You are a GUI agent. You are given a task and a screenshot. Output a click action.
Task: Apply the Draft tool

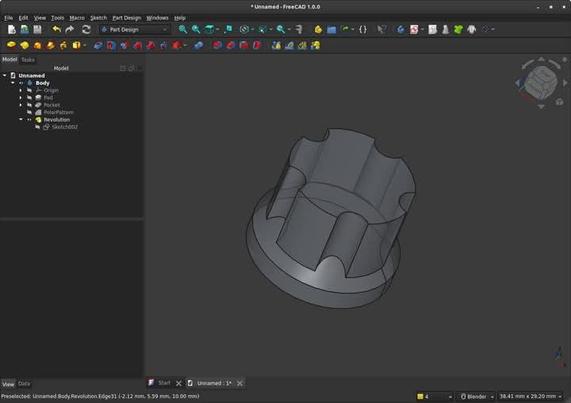point(244,45)
